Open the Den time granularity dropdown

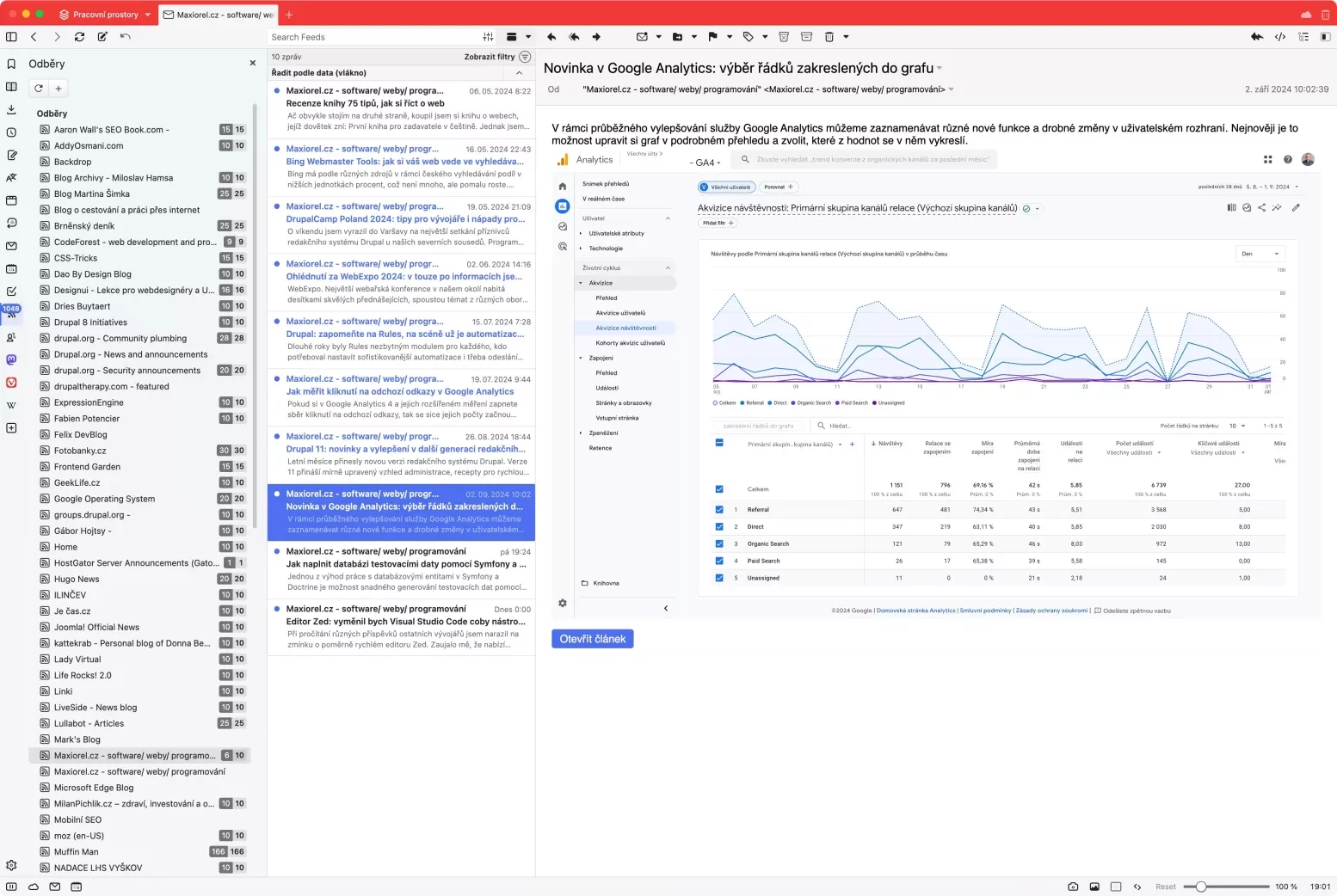1260,254
